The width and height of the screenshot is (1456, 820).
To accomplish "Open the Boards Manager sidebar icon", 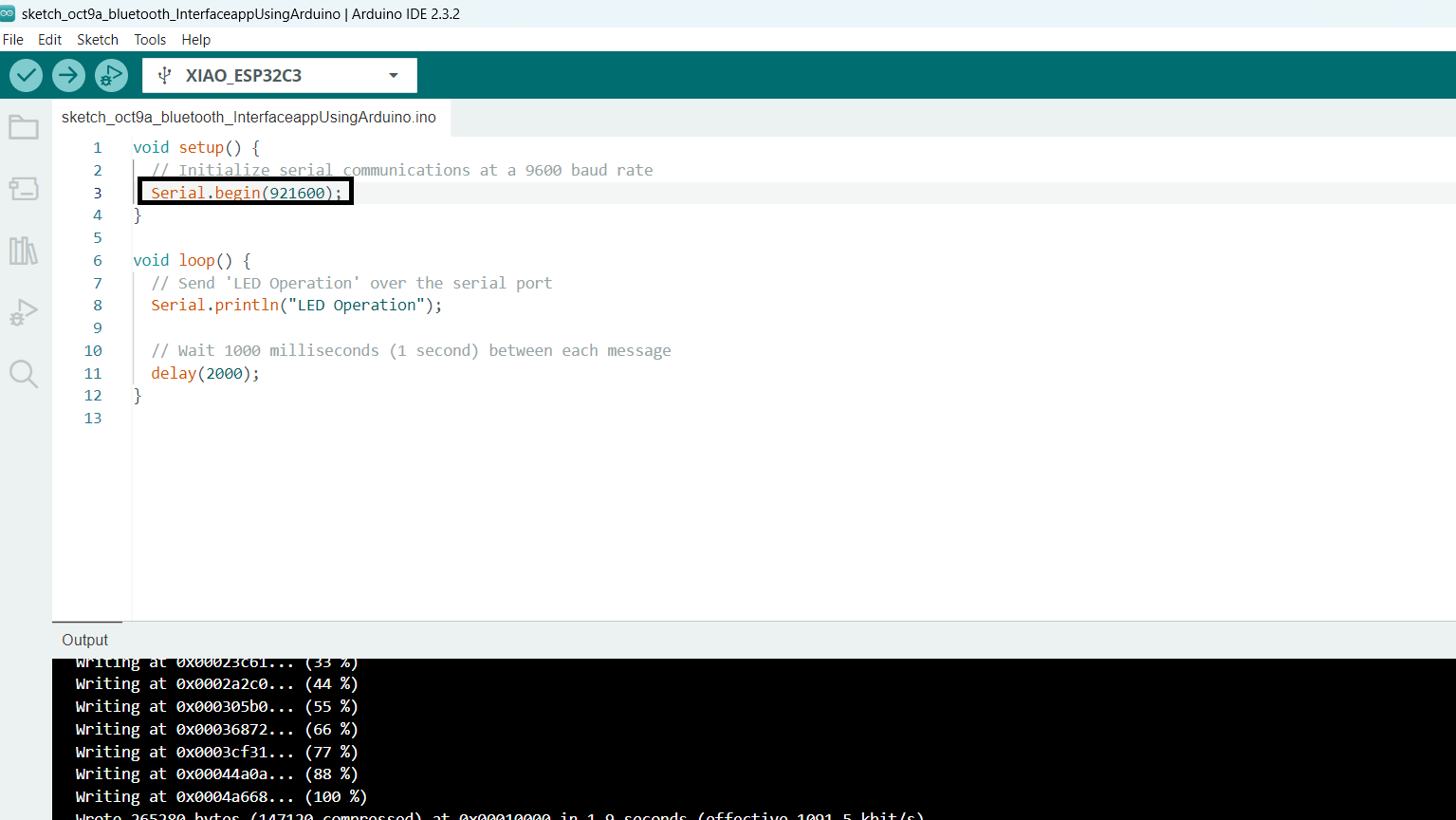I will click(x=24, y=189).
